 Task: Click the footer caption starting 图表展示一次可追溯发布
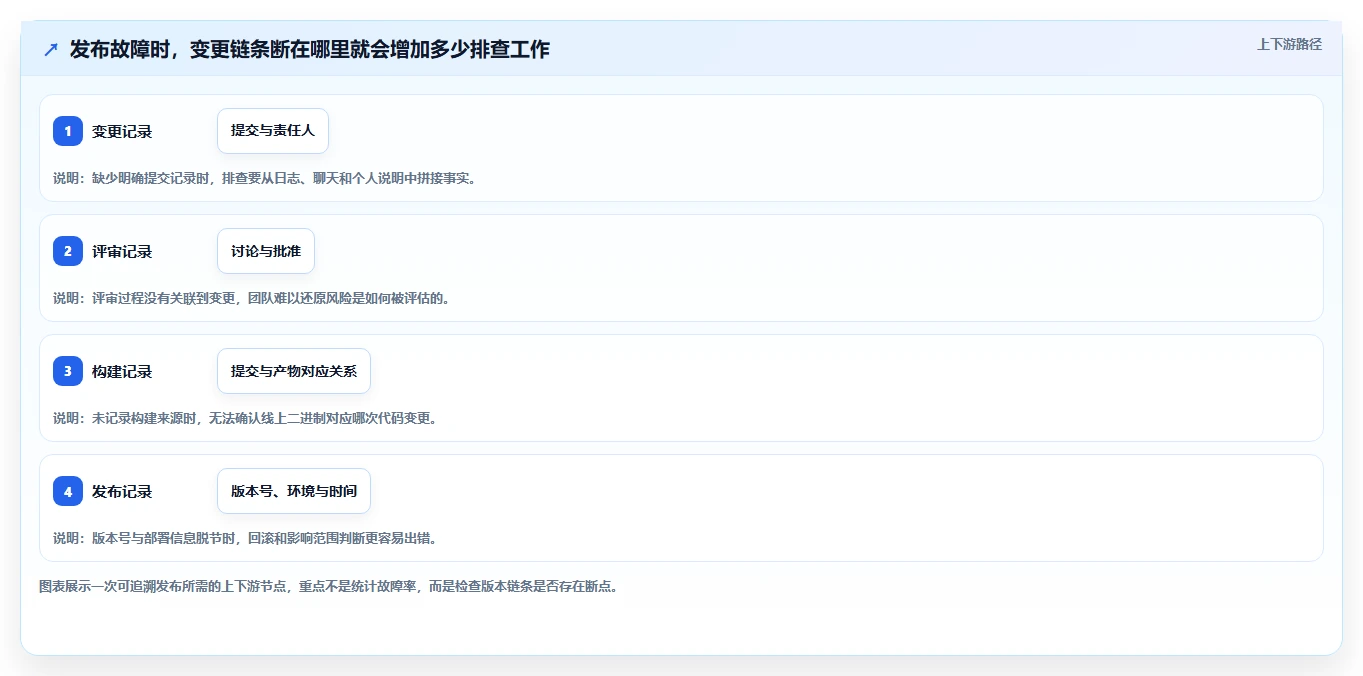pyautogui.click(x=328, y=586)
